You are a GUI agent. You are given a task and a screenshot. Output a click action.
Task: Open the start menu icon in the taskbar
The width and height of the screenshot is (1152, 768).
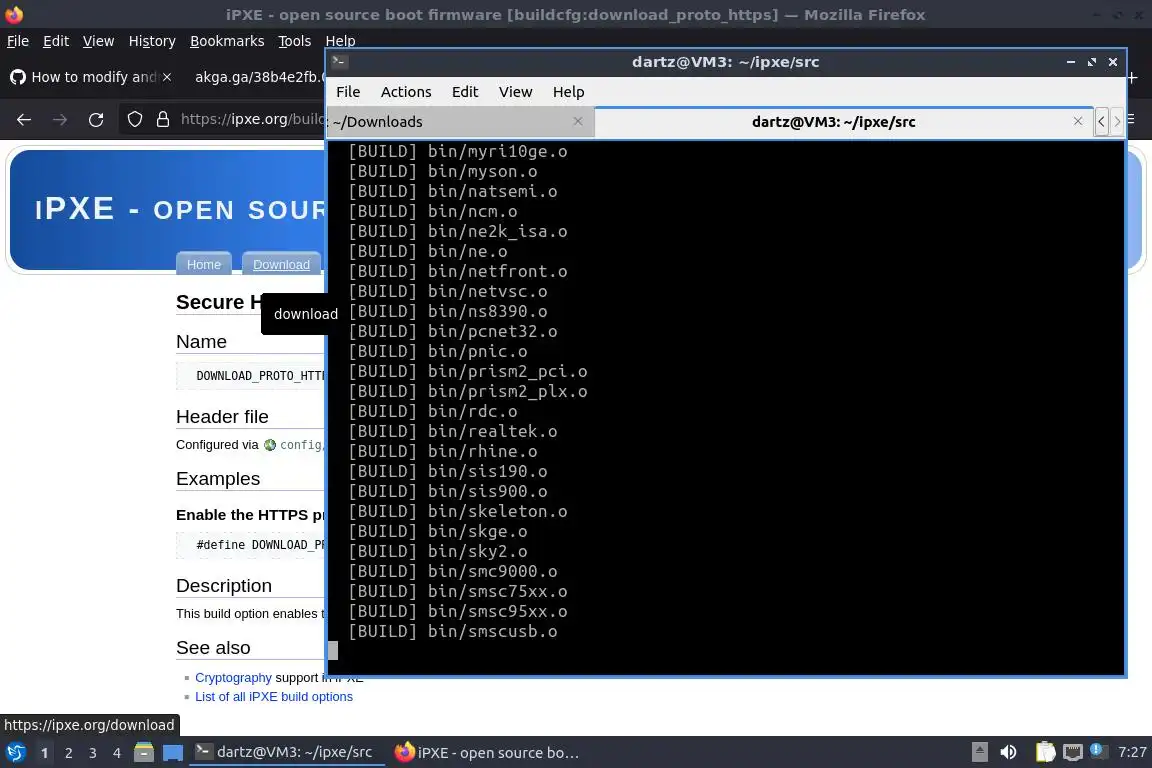tap(15, 752)
